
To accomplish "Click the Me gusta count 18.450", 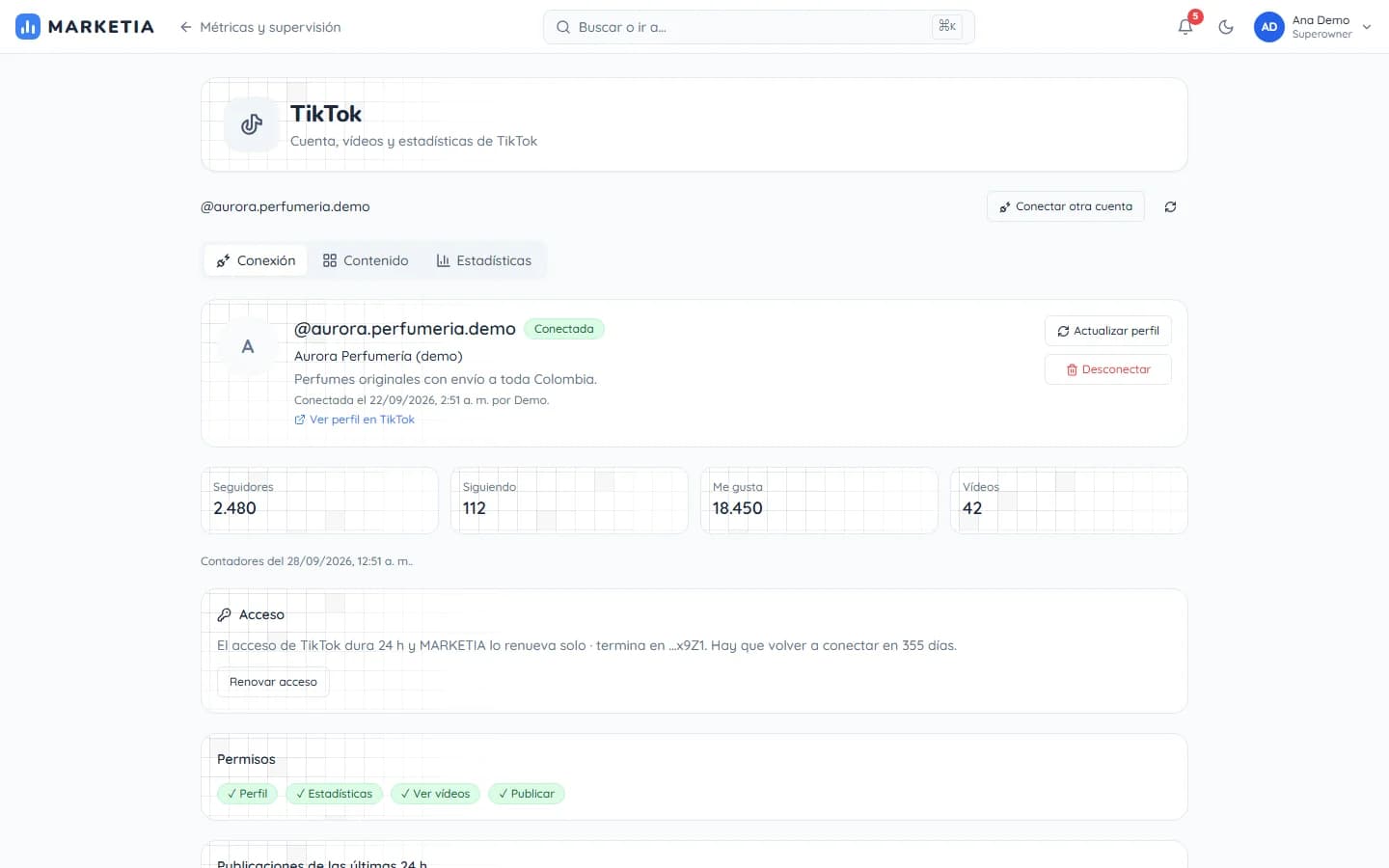I will click(738, 508).
